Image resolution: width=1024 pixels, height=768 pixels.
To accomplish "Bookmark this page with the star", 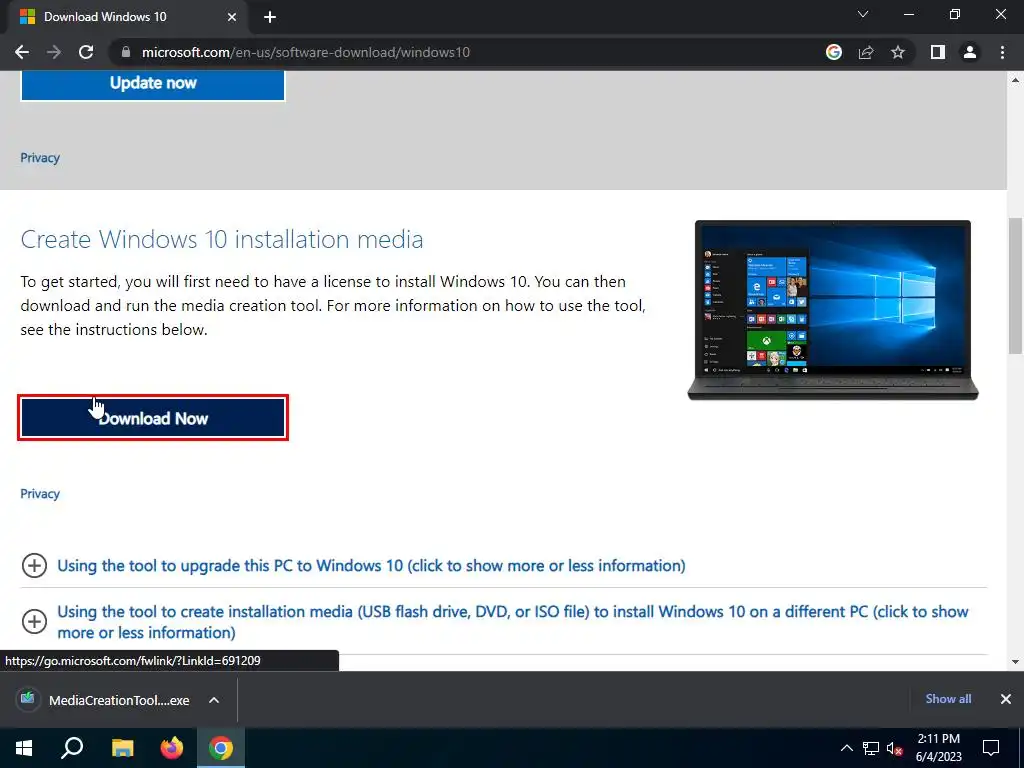I will pos(898,52).
